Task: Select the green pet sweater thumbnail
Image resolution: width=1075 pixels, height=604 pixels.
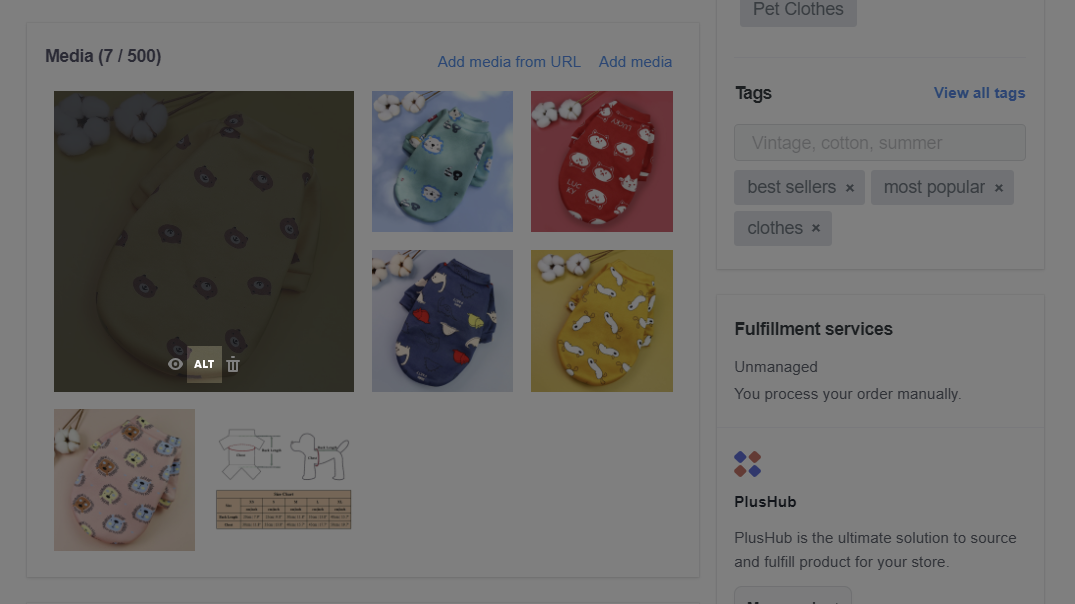Action: 442,161
